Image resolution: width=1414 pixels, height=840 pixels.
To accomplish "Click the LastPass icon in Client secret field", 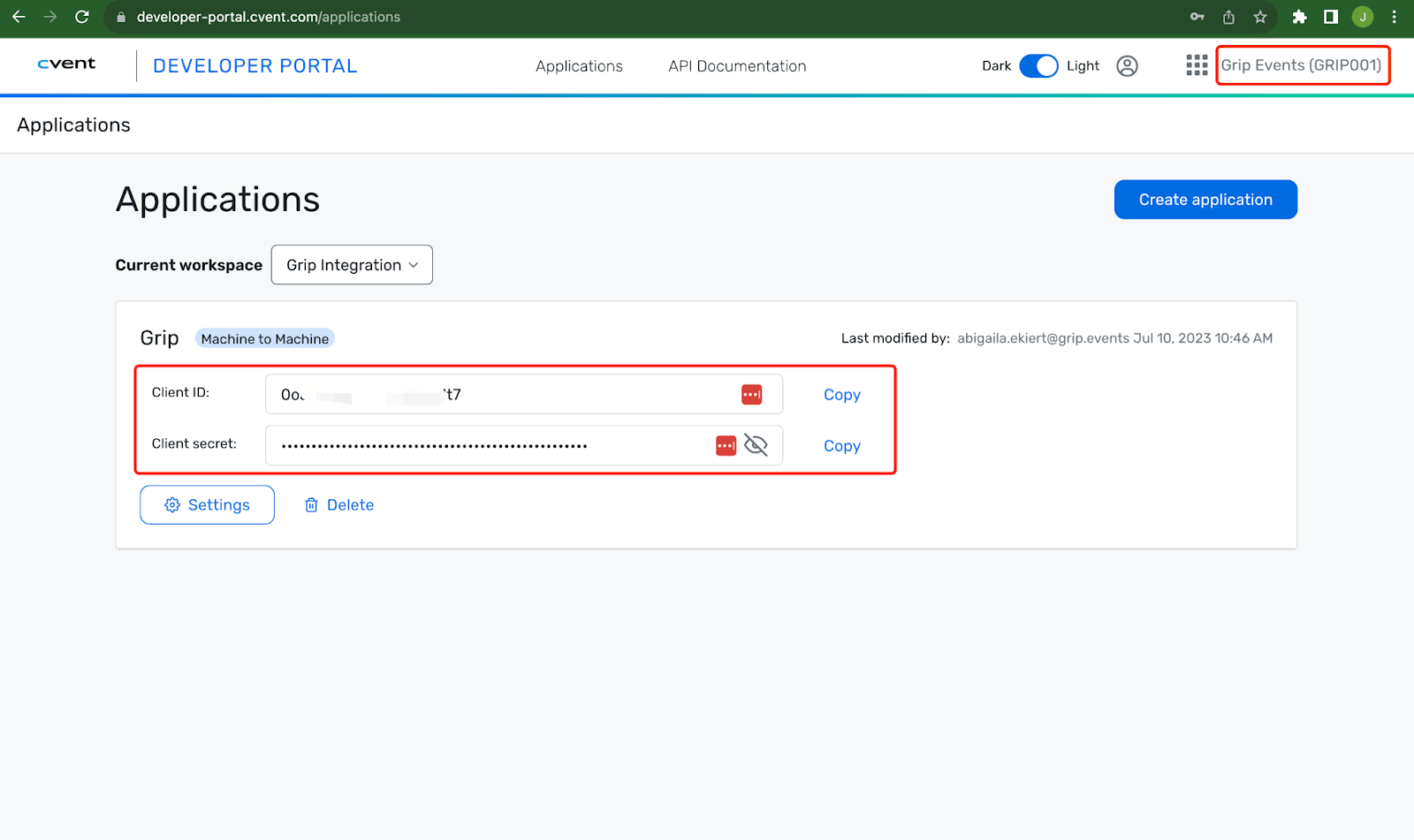I will pos(726,445).
